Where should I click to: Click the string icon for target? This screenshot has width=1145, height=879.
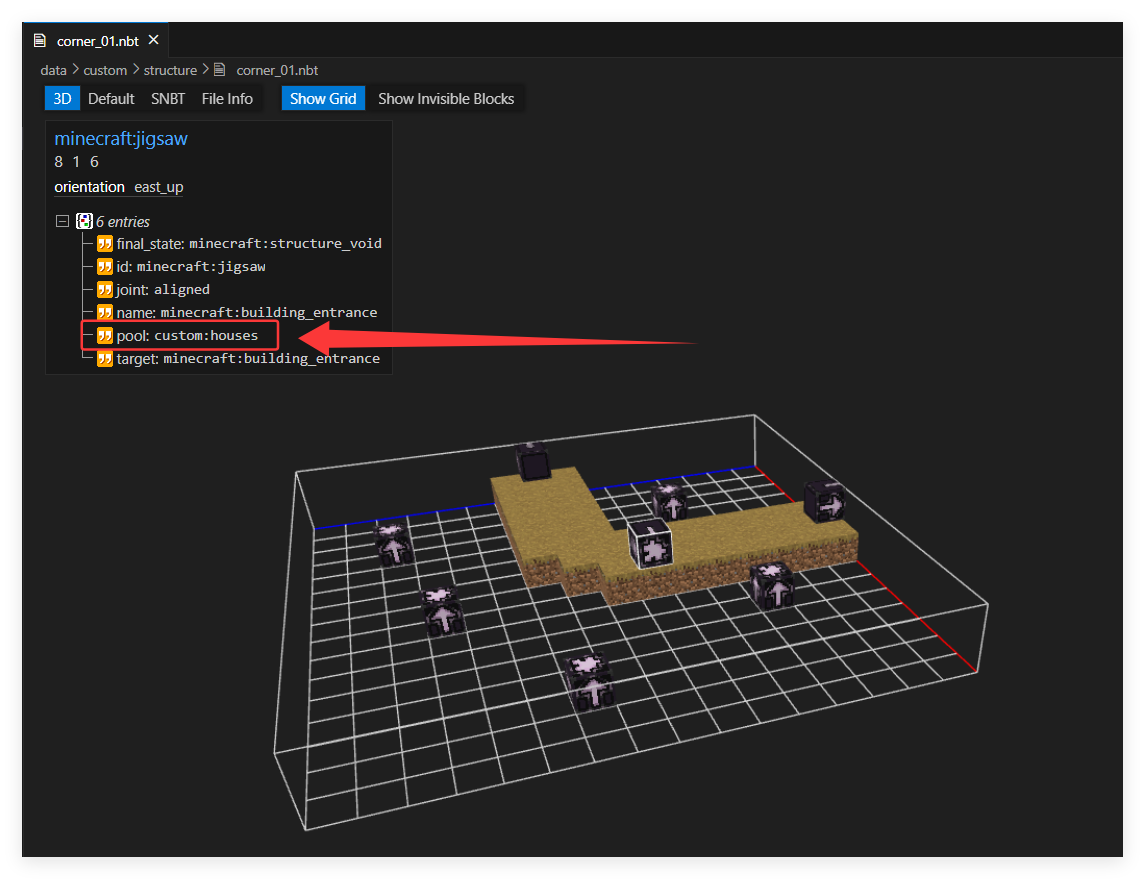click(x=105, y=358)
